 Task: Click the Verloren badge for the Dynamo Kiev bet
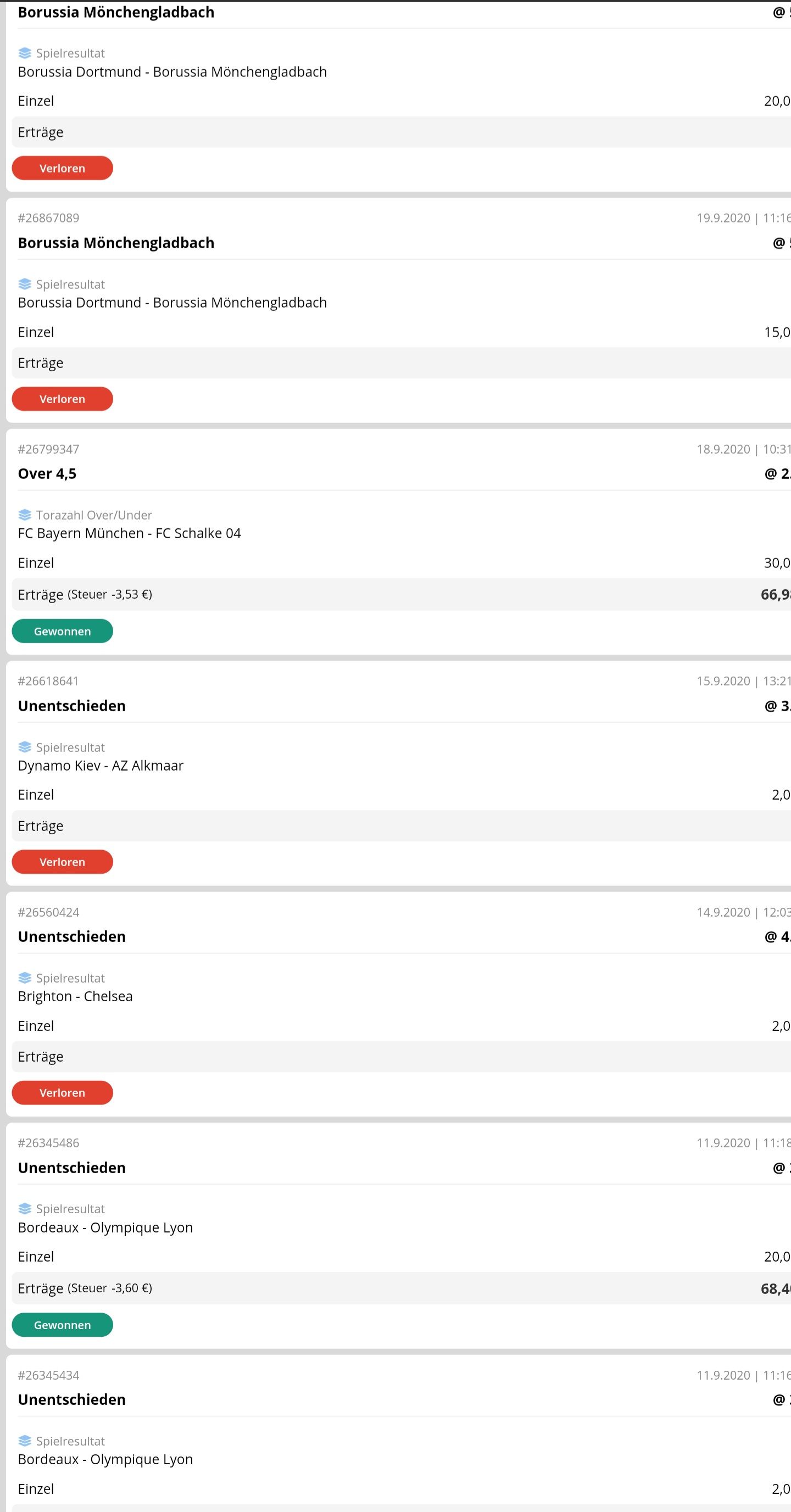pos(62,862)
